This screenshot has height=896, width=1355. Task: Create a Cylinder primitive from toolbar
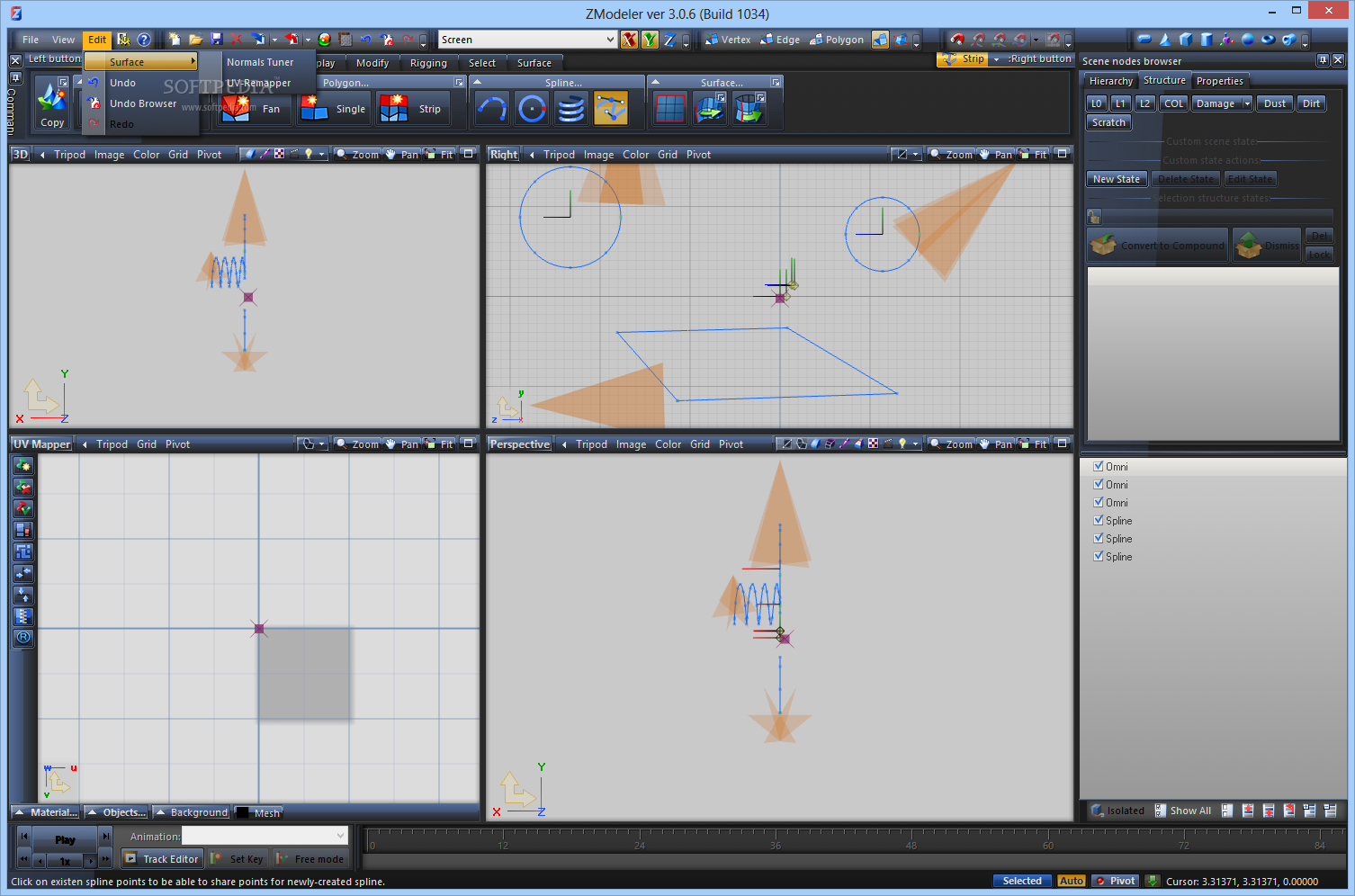click(x=1207, y=40)
